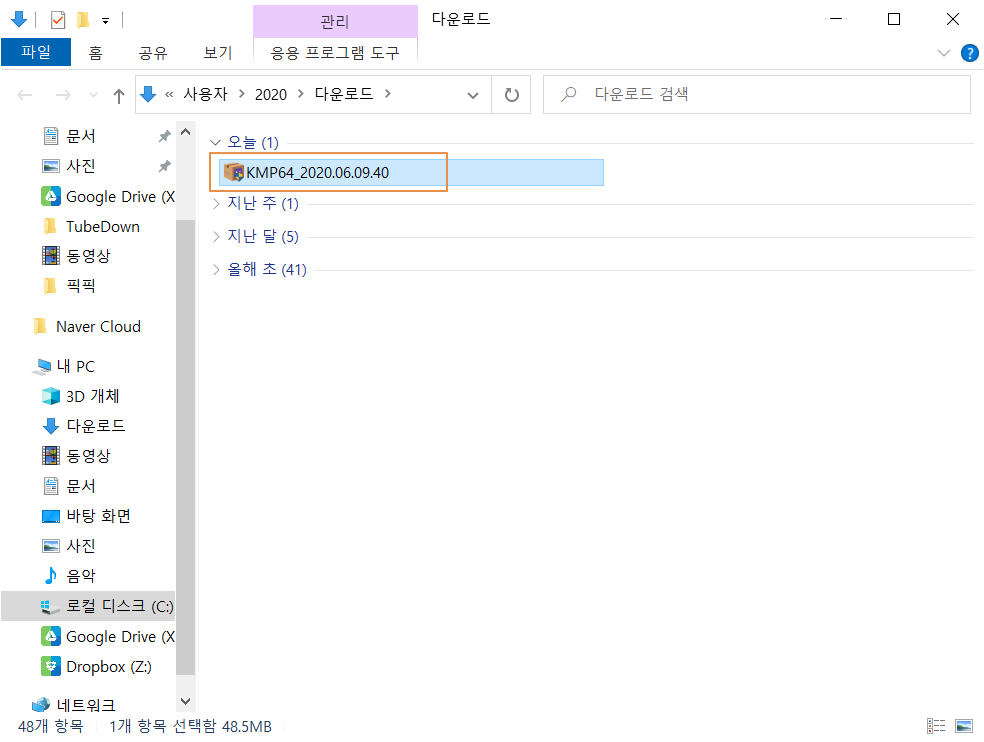Click the pin icon beside 문서
The image size is (984, 742).
164,136
